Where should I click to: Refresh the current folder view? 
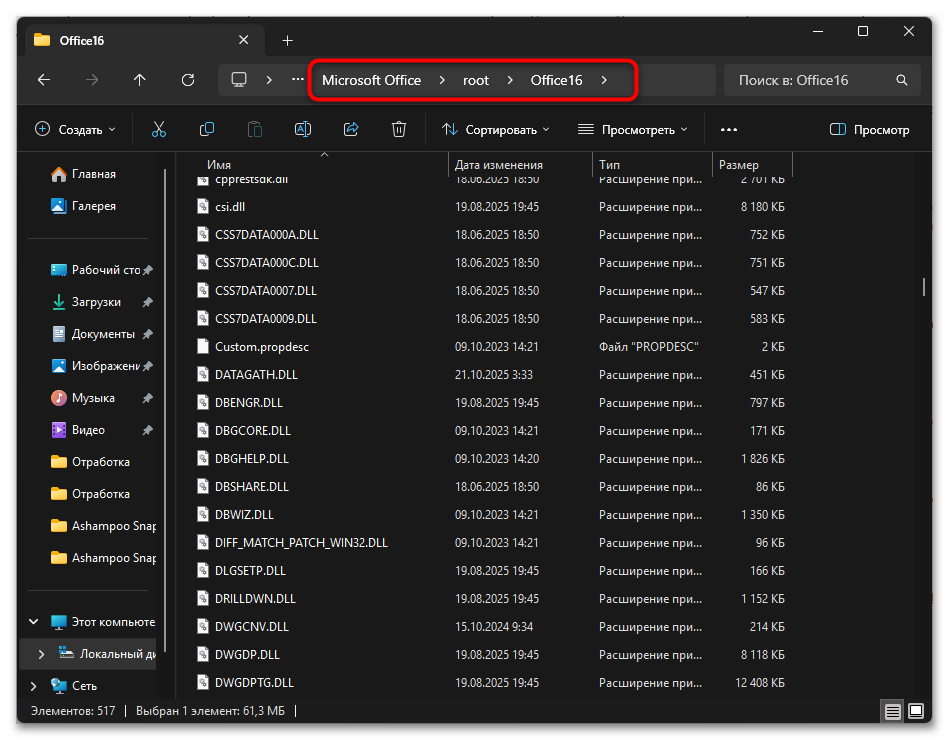click(188, 80)
